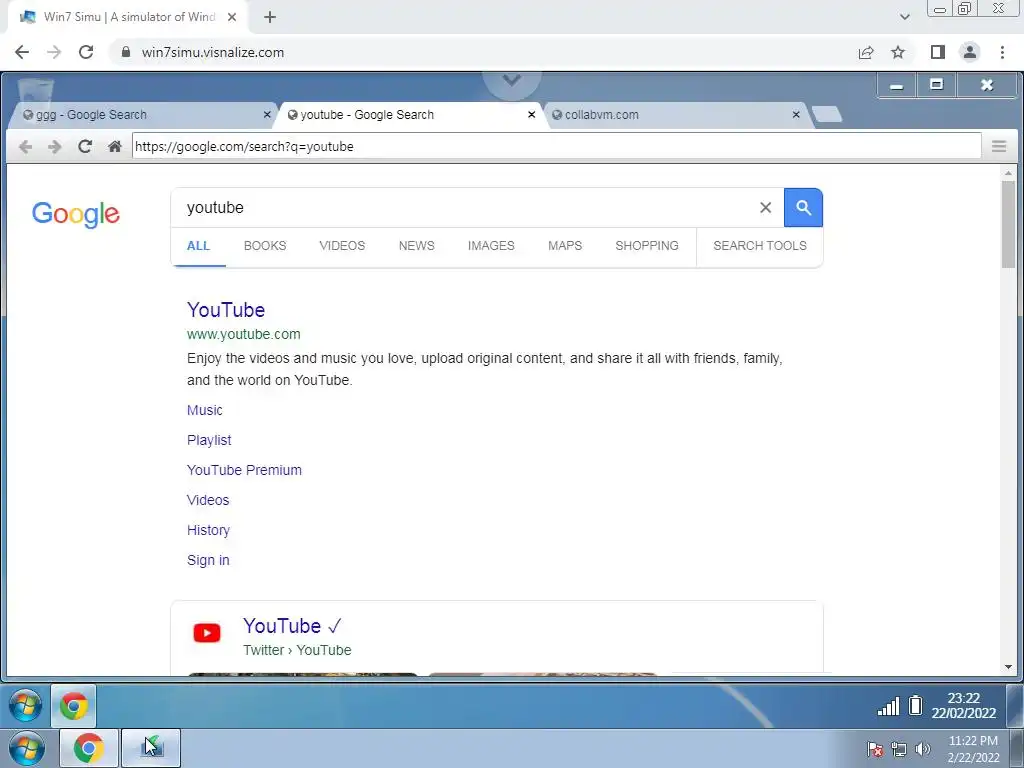Click the red YouTube play logo
This screenshot has width=1024, height=768.
point(207,633)
